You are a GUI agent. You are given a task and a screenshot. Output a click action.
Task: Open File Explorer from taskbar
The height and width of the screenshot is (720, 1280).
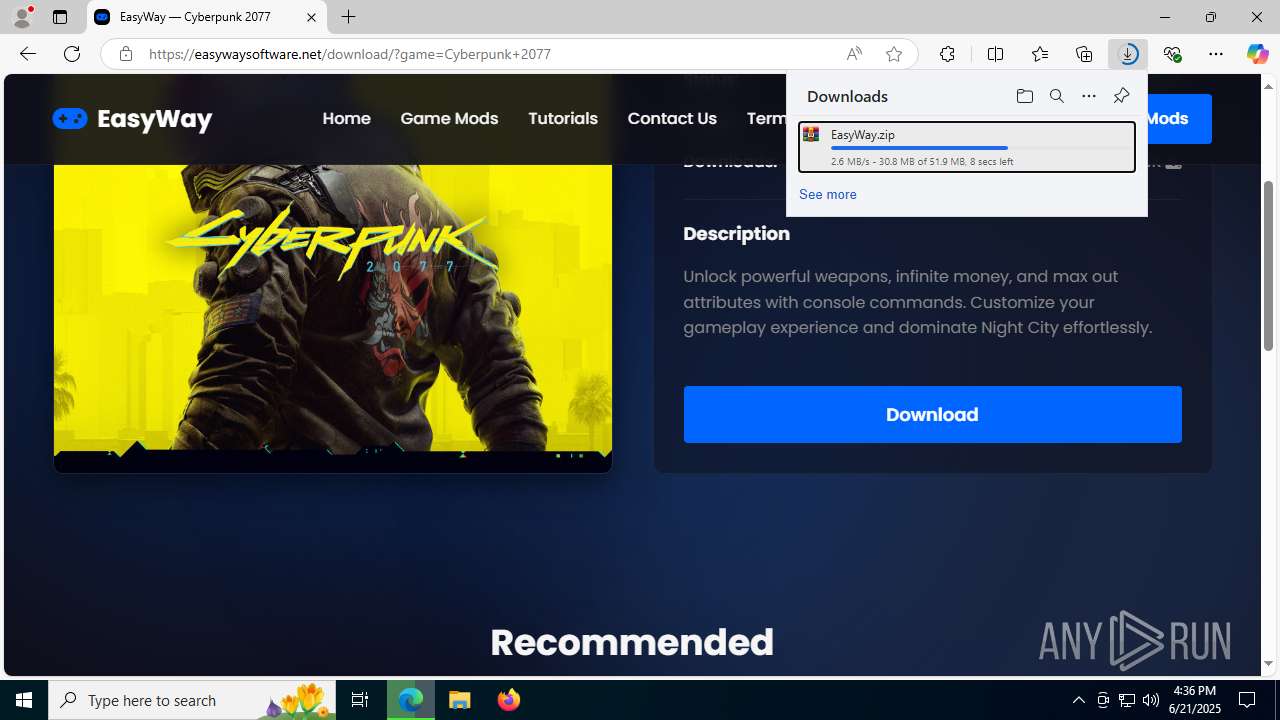[460, 700]
